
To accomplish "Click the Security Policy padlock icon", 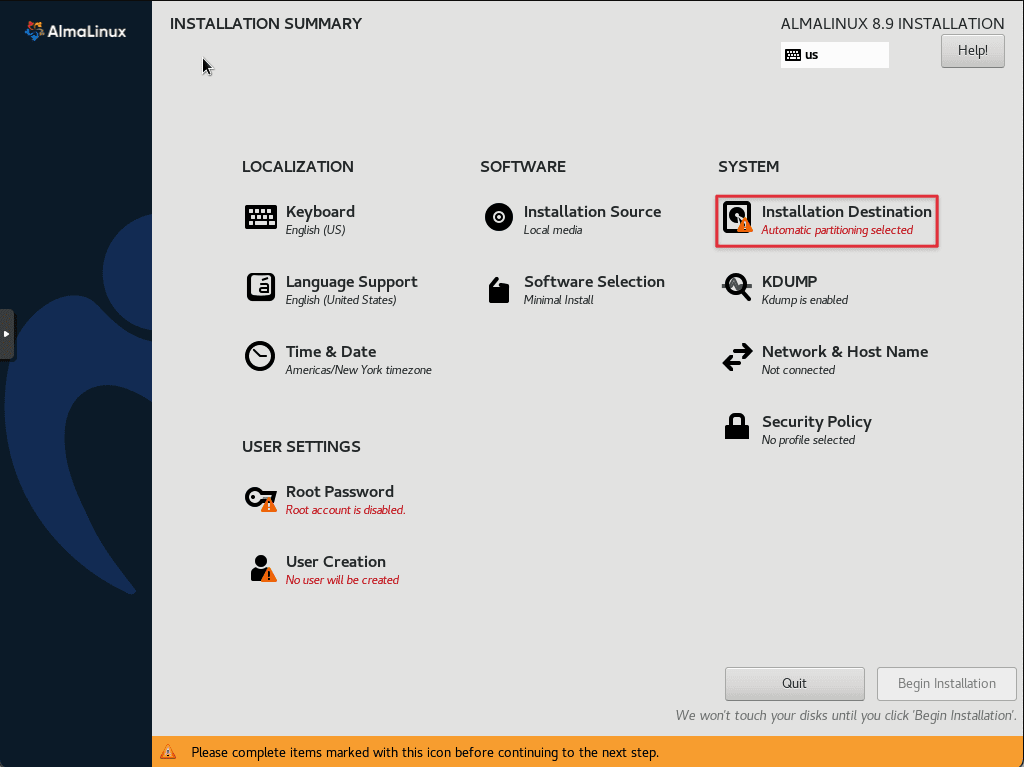I will click(x=737, y=427).
